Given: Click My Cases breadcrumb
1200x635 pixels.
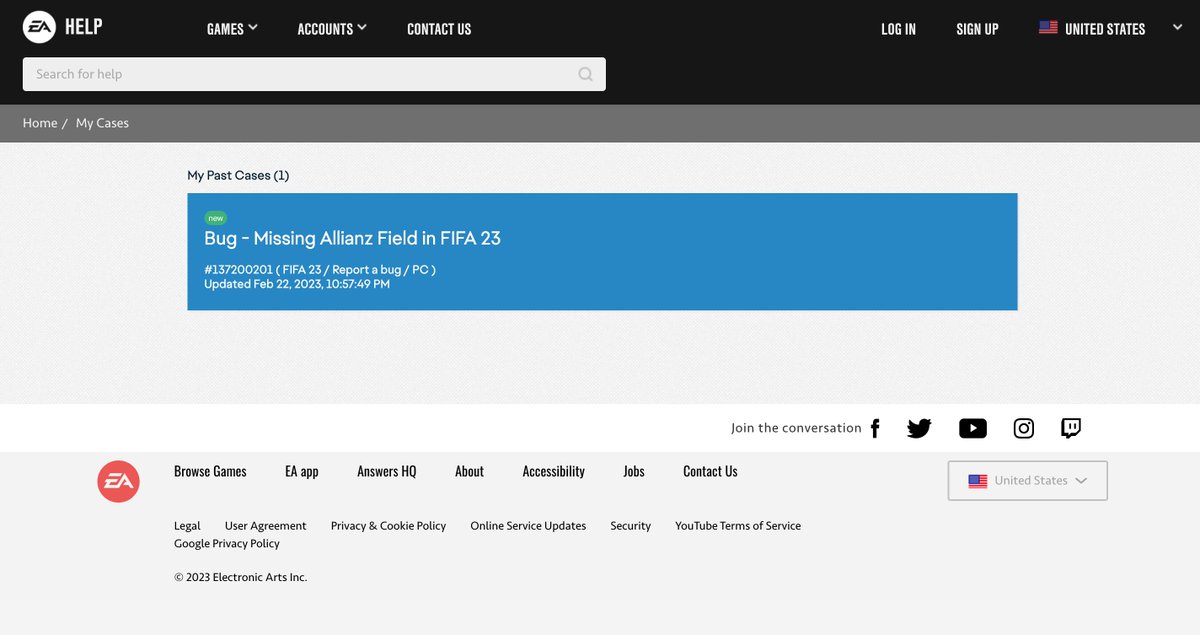Looking at the screenshot, I should point(102,123).
